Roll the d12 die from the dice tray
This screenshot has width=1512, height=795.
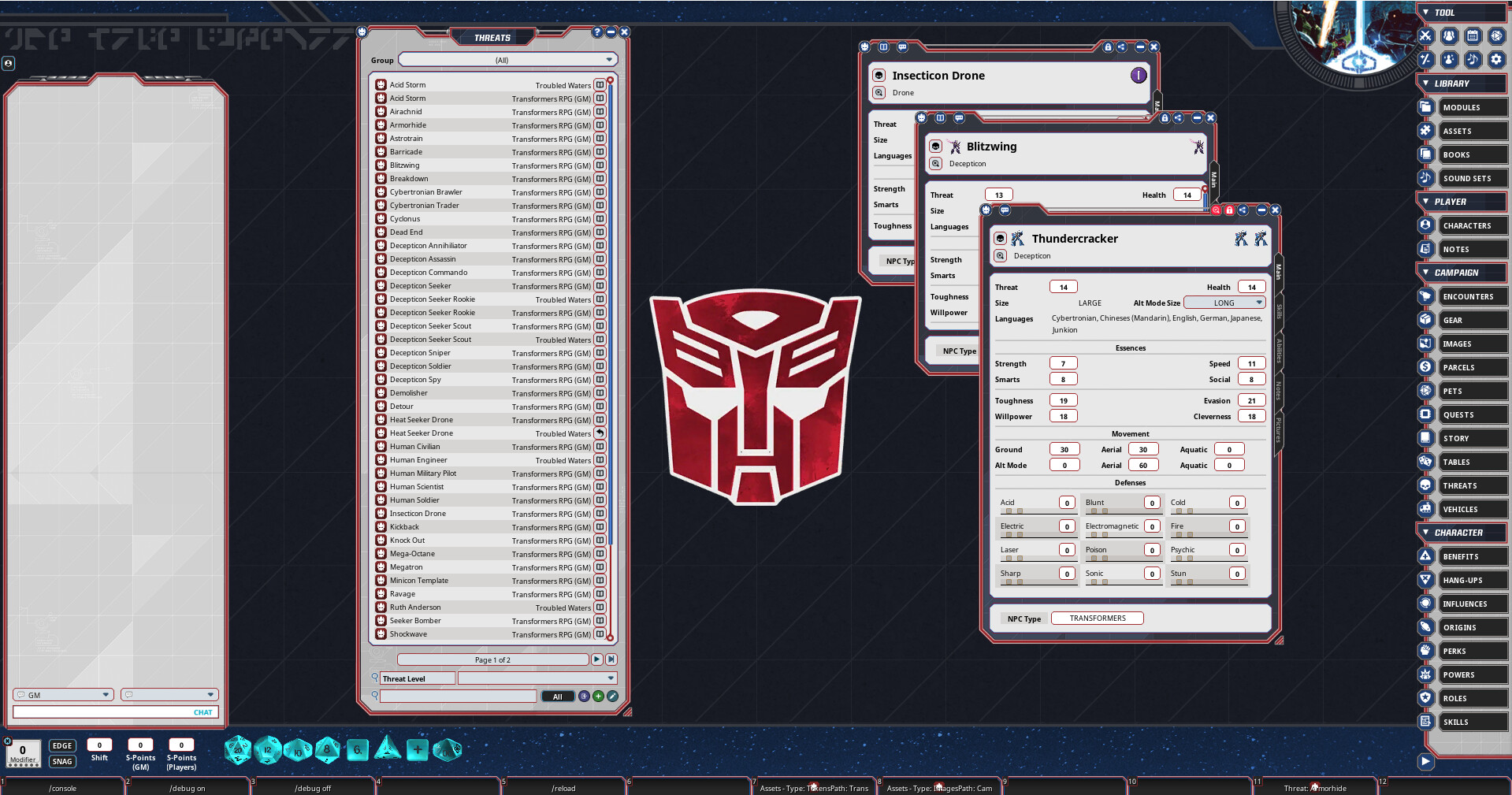point(268,750)
